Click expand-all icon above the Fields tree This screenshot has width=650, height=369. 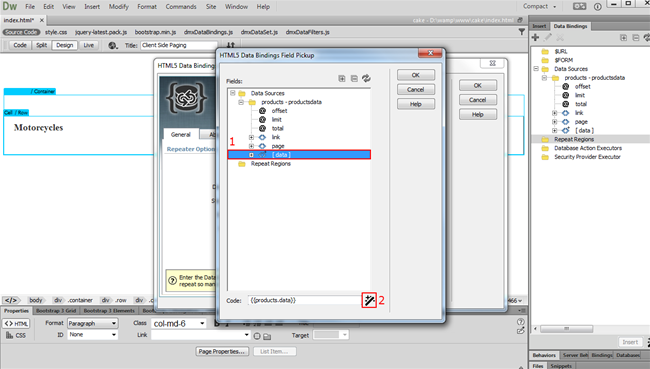(x=342, y=78)
